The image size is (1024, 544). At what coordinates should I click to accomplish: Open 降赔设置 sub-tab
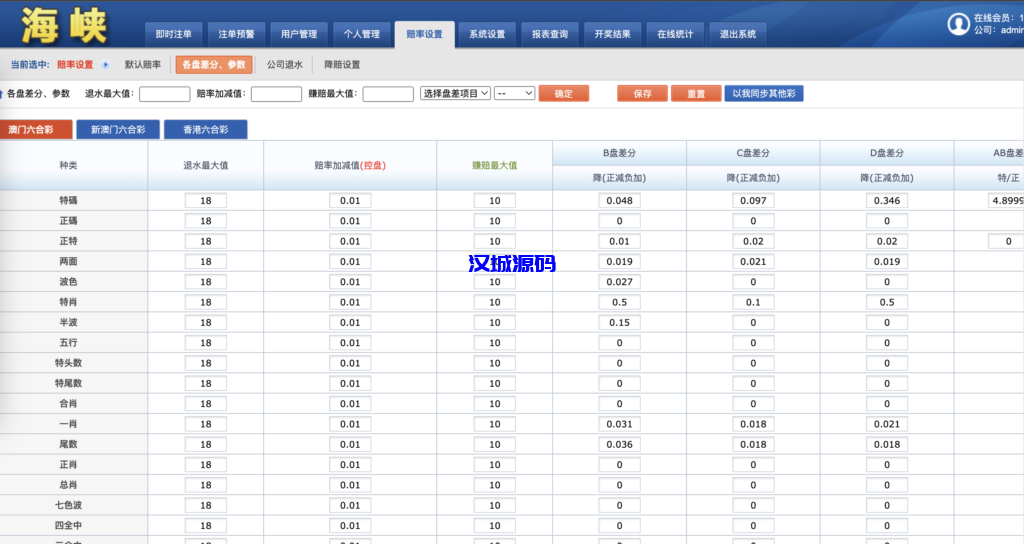(342, 65)
